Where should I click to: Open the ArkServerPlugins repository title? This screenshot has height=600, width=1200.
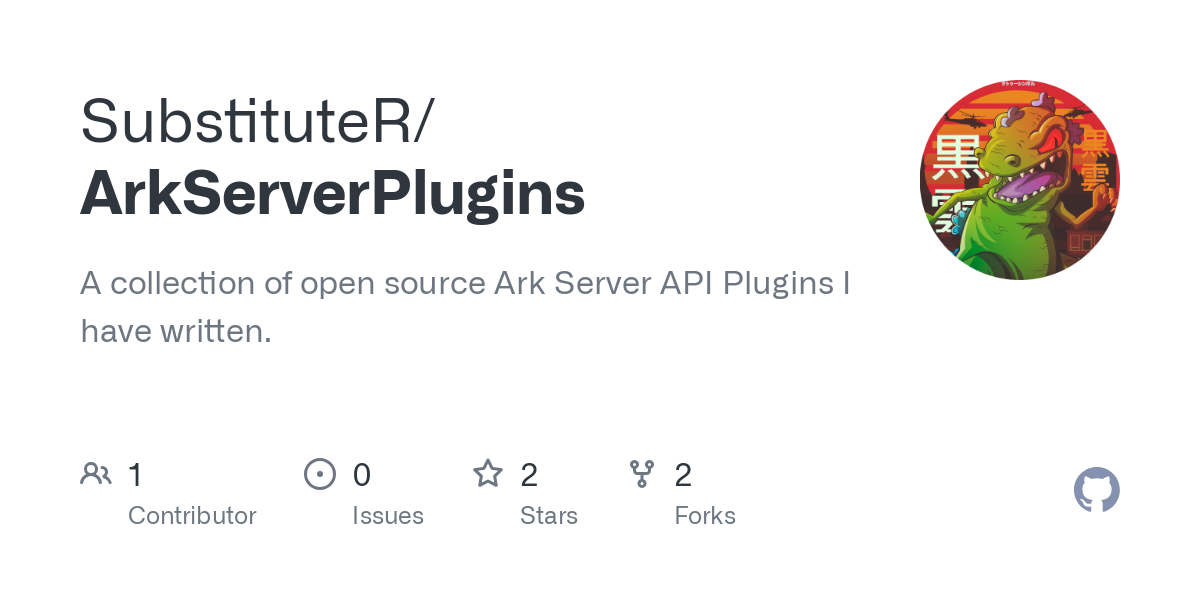333,194
